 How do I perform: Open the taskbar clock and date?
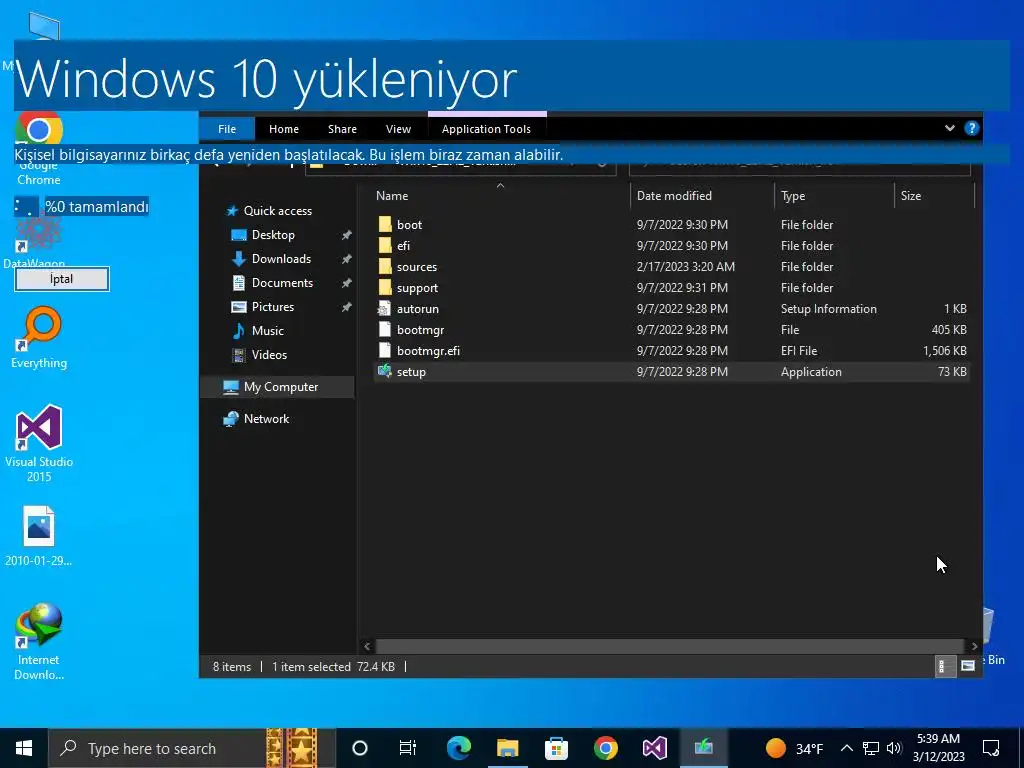pos(938,748)
